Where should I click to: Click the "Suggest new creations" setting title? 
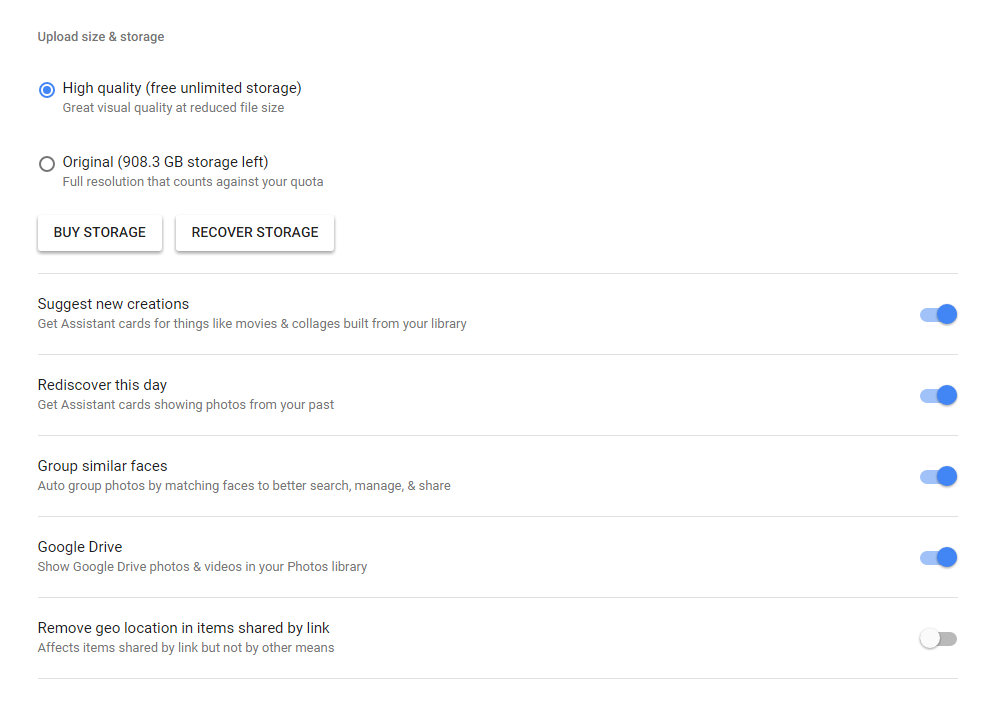[x=113, y=304]
